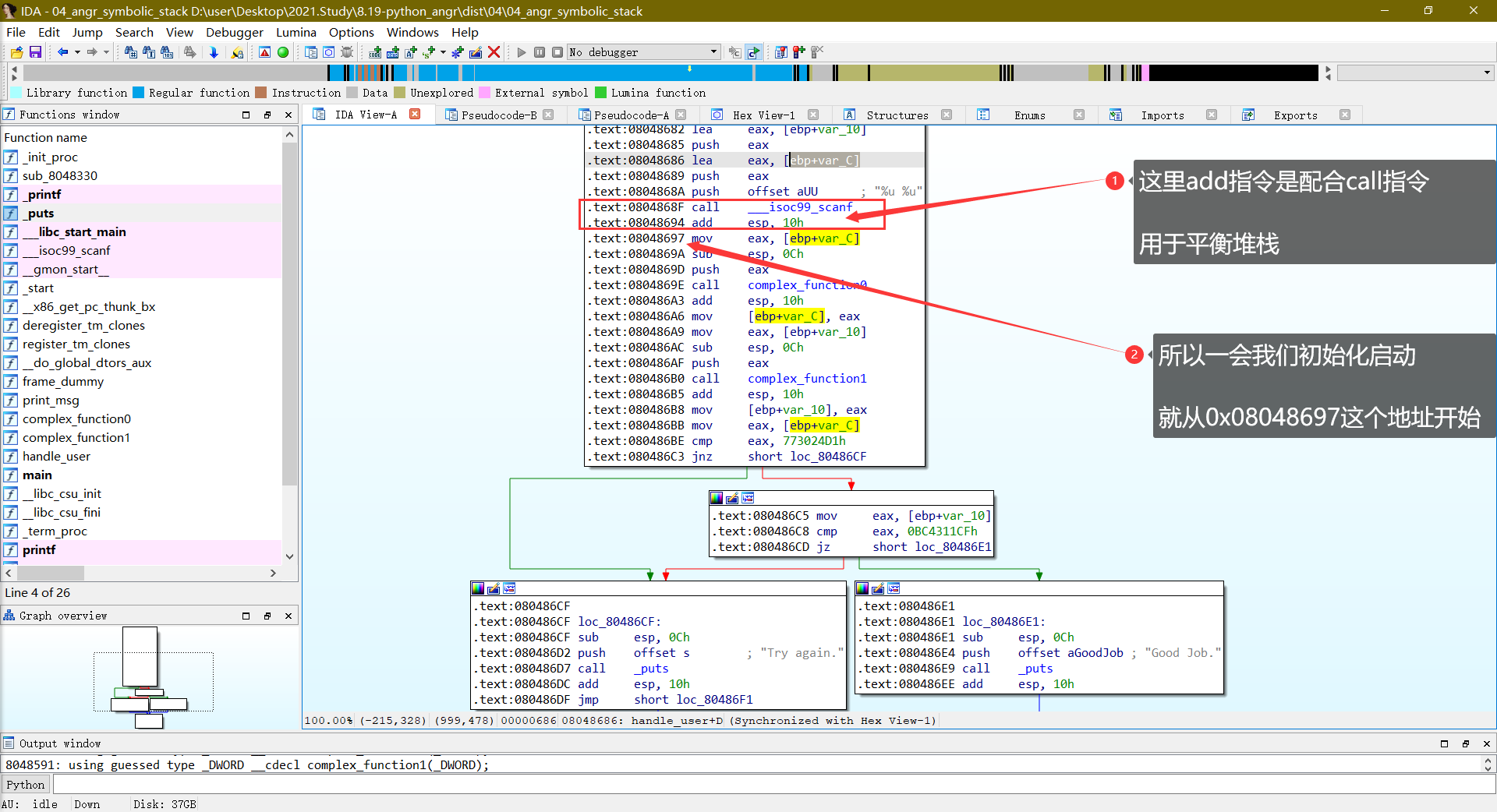Click the blue navigation band overview
Image resolution: width=1497 pixels, height=812 pixels.
click(x=671, y=72)
